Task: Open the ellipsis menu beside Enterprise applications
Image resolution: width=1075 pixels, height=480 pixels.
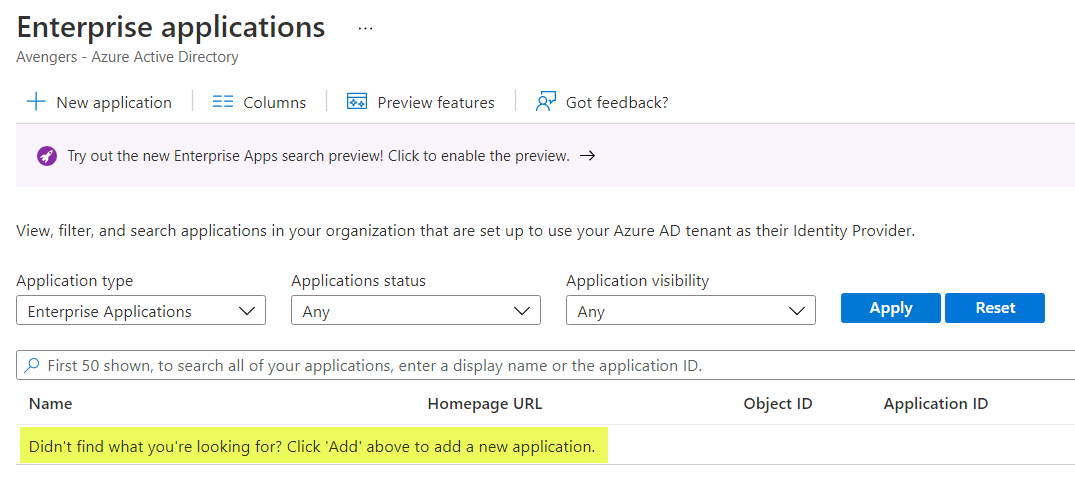Action: click(x=365, y=29)
